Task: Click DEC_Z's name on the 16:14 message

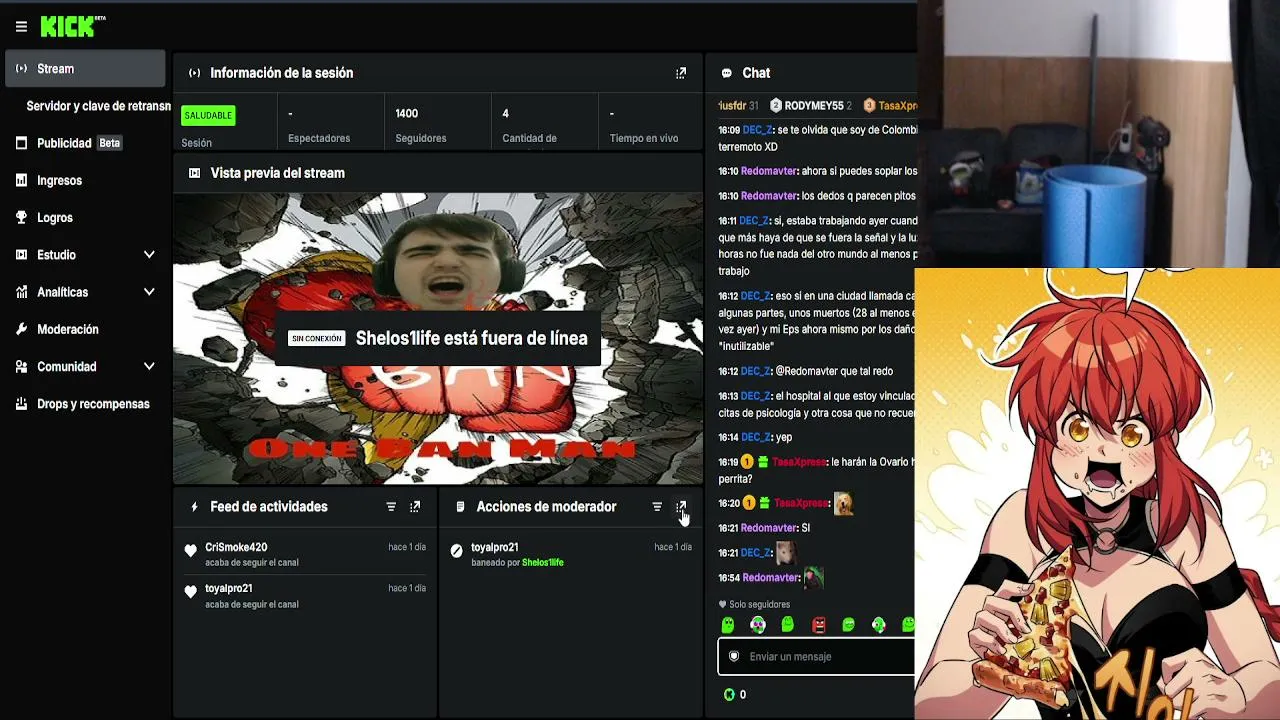Action: tap(756, 438)
